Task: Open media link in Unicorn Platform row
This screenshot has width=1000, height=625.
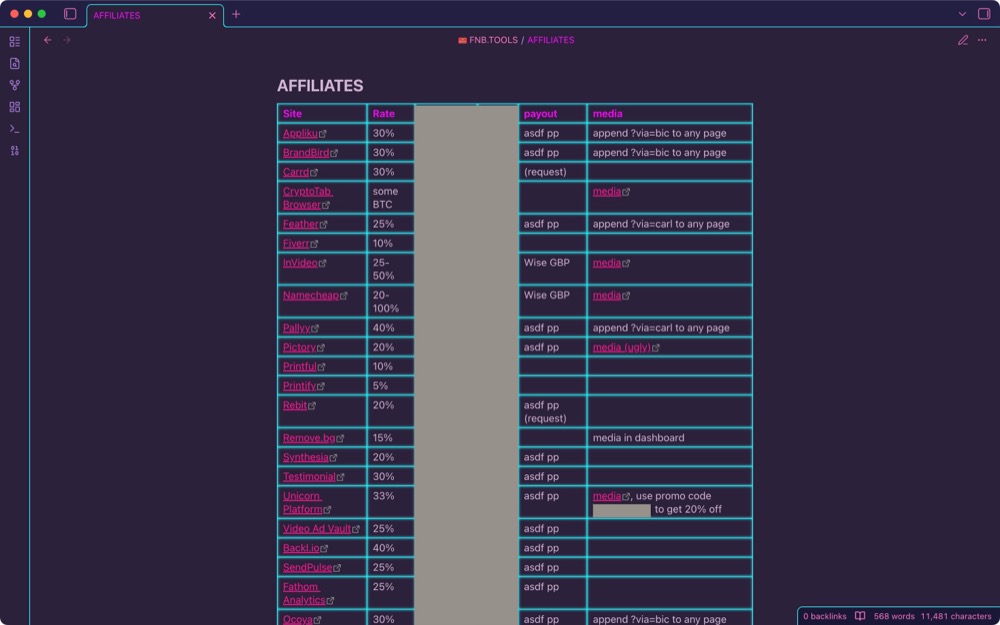Action: [x=607, y=496]
